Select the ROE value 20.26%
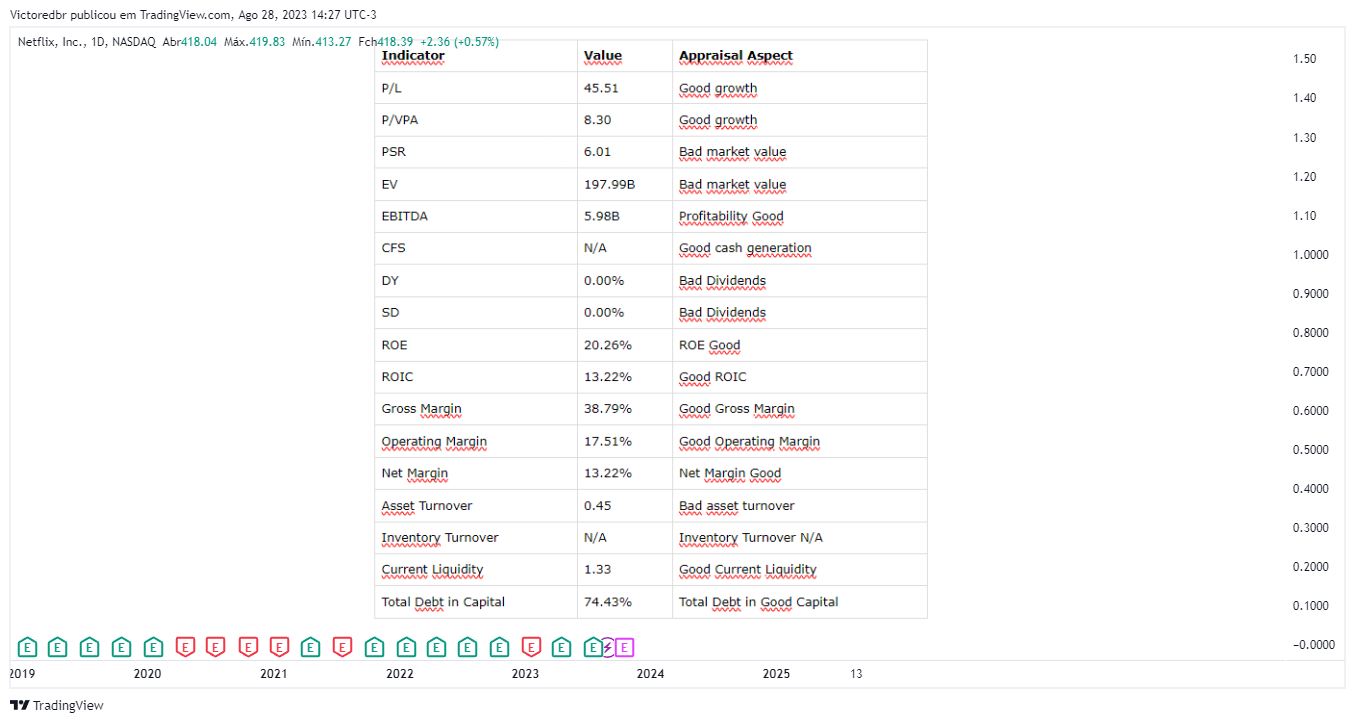This screenshot has width=1355, height=723. 608,345
